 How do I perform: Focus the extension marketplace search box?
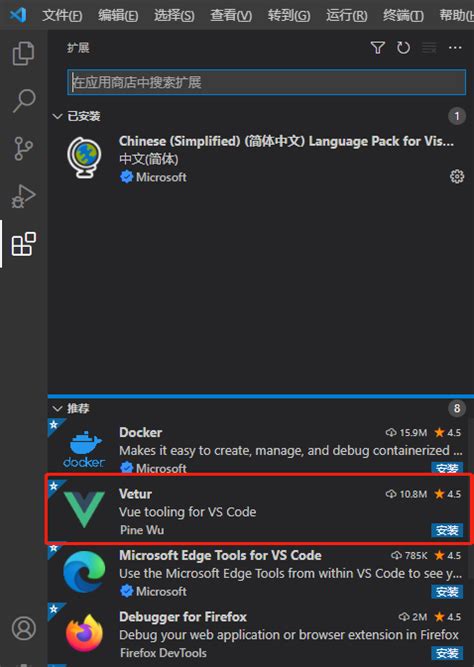click(x=266, y=82)
